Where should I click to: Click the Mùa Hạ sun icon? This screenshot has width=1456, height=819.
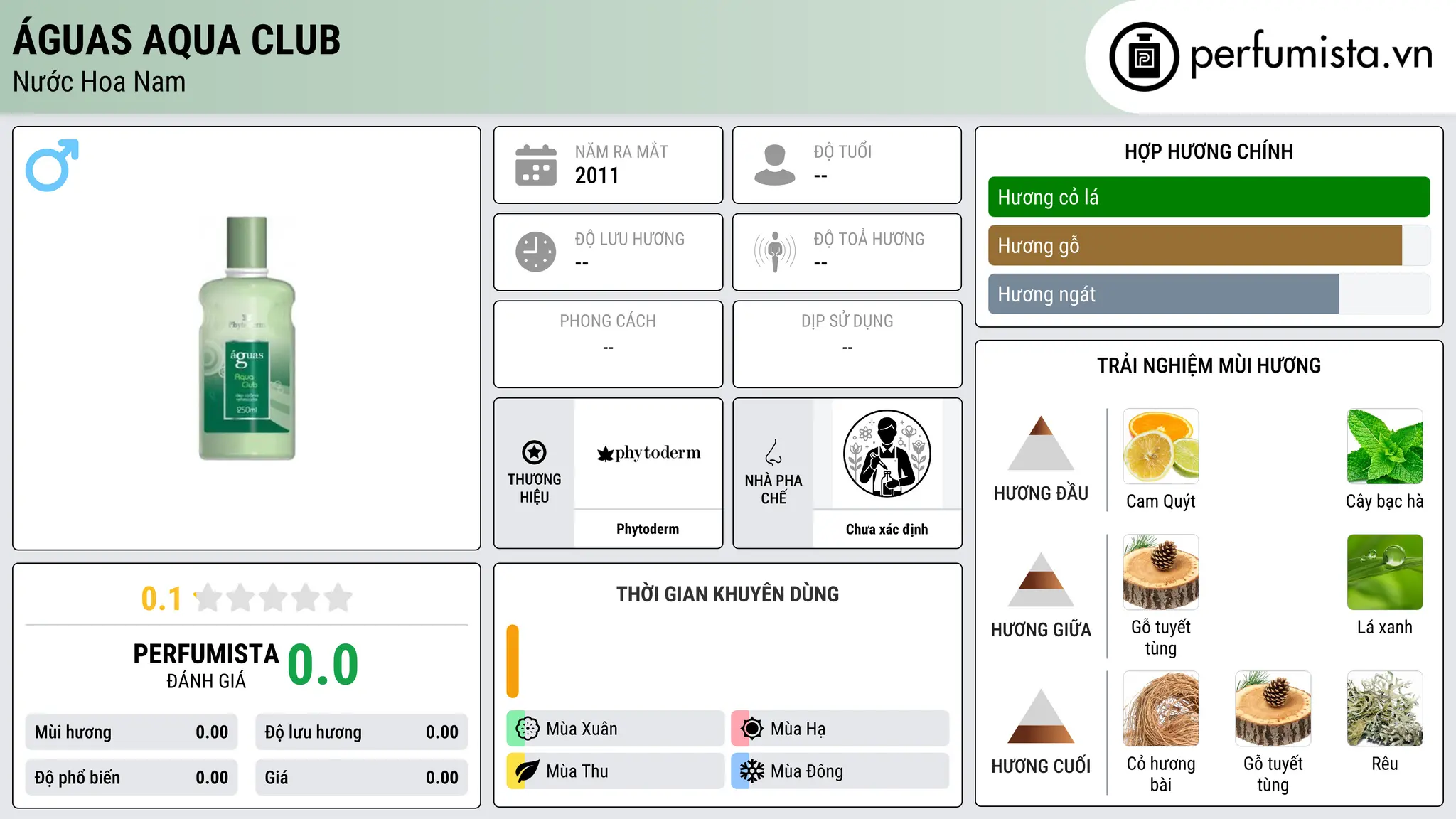point(752,729)
